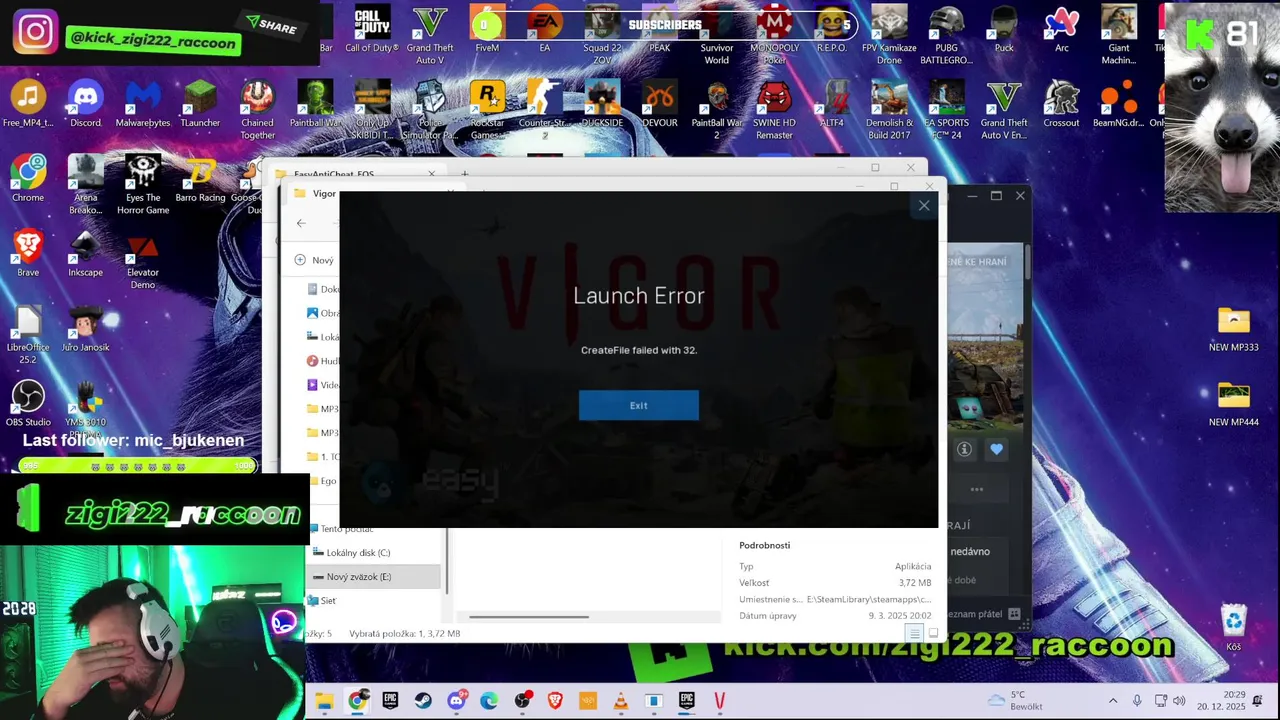Open Demolish & Build 2017 shortcut
Screen dimensions: 1280x720
(x=889, y=111)
